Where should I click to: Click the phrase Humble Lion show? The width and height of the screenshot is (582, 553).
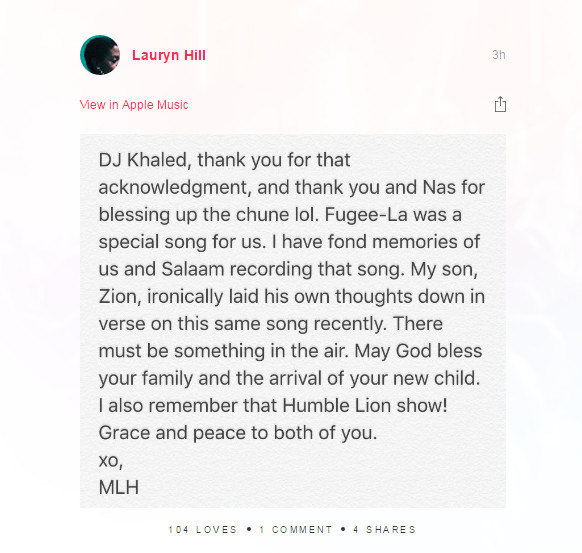coord(364,405)
